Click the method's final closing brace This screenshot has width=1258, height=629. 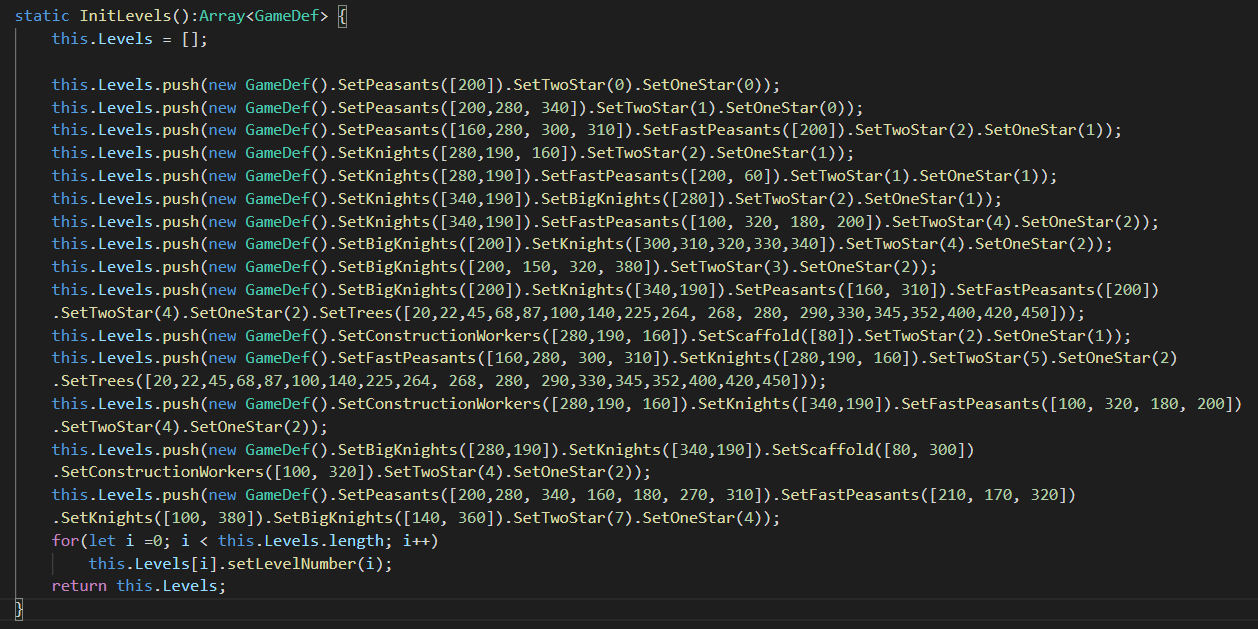(19, 609)
